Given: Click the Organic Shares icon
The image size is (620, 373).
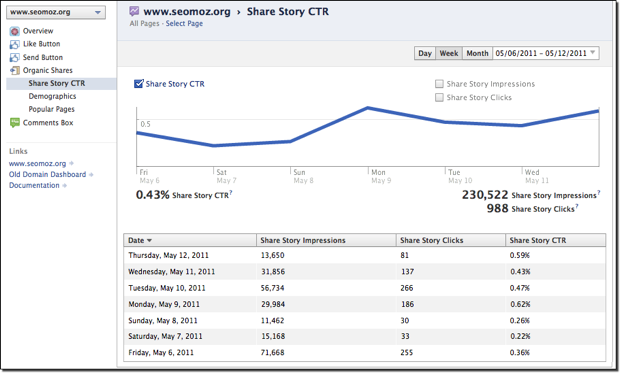Looking at the screenshot, I should point(15,71).
